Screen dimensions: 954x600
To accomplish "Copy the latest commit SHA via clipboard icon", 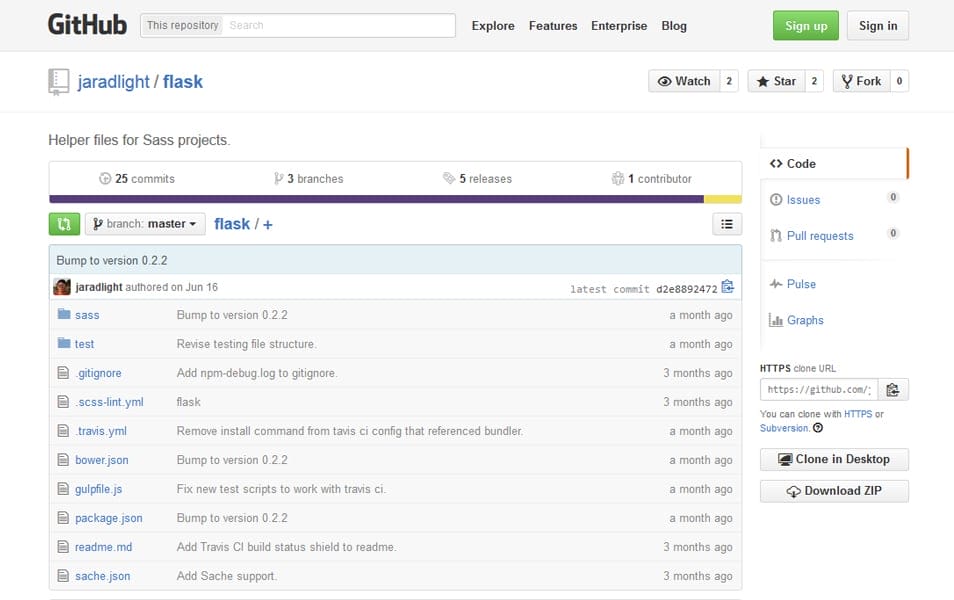I will (x=727, y=287).
